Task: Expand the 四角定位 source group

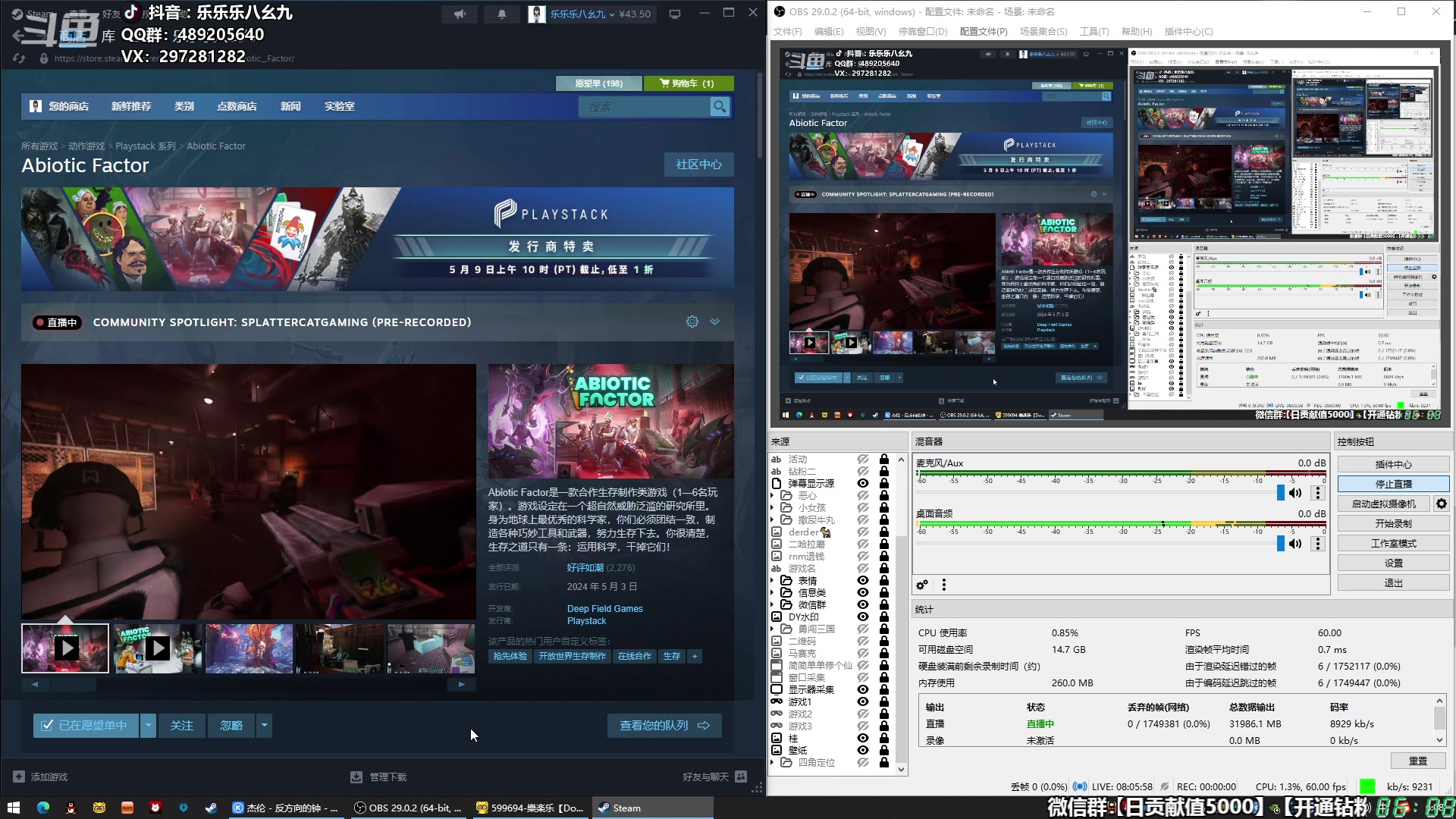Action: click(x=773, y=763)
